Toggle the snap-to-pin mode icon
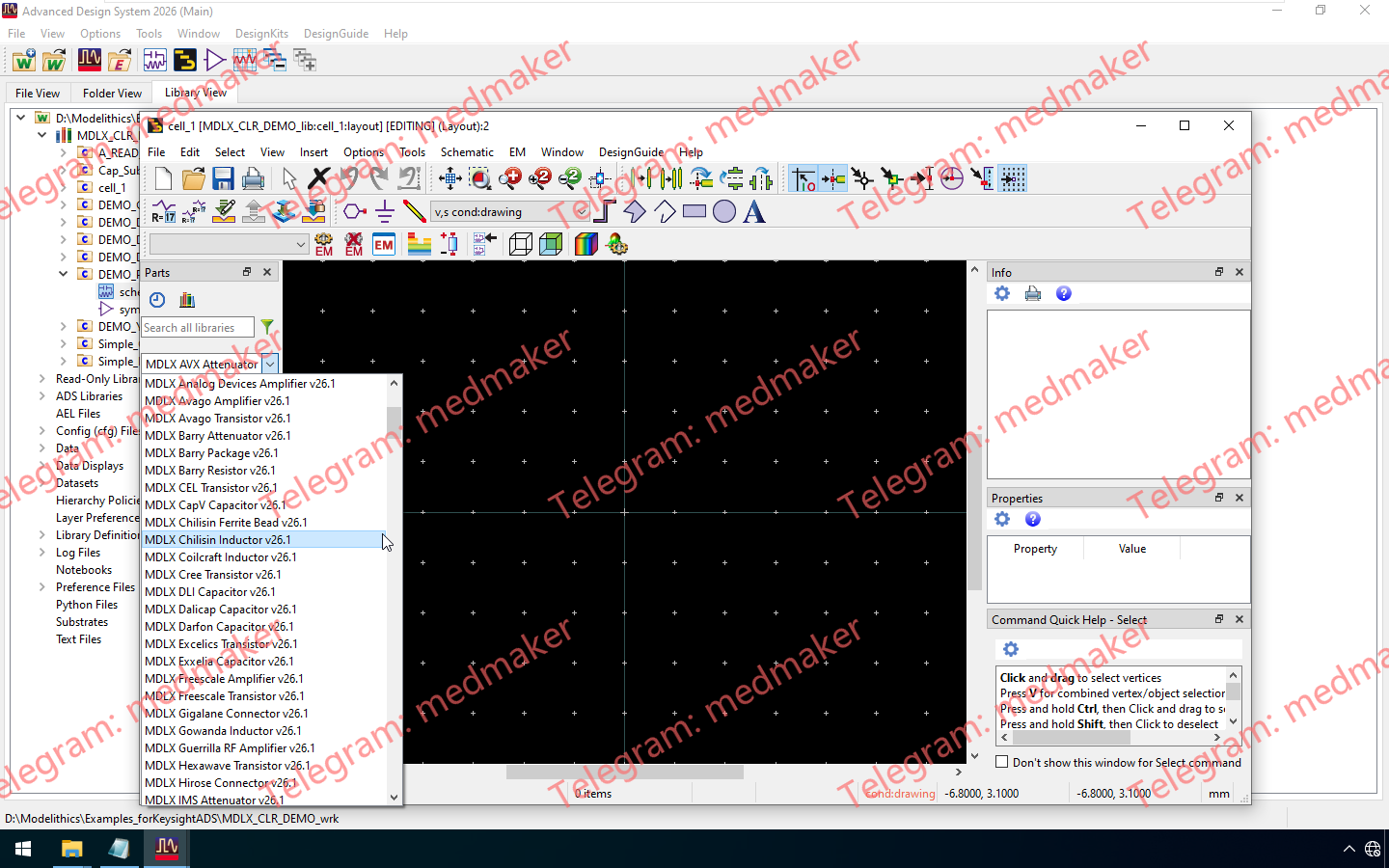 tap(832, 178)
